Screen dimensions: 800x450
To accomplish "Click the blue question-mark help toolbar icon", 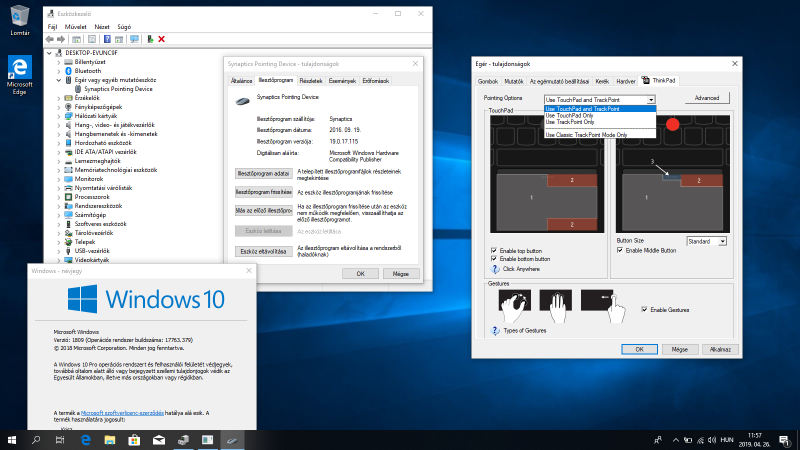I will click(107, 39).
